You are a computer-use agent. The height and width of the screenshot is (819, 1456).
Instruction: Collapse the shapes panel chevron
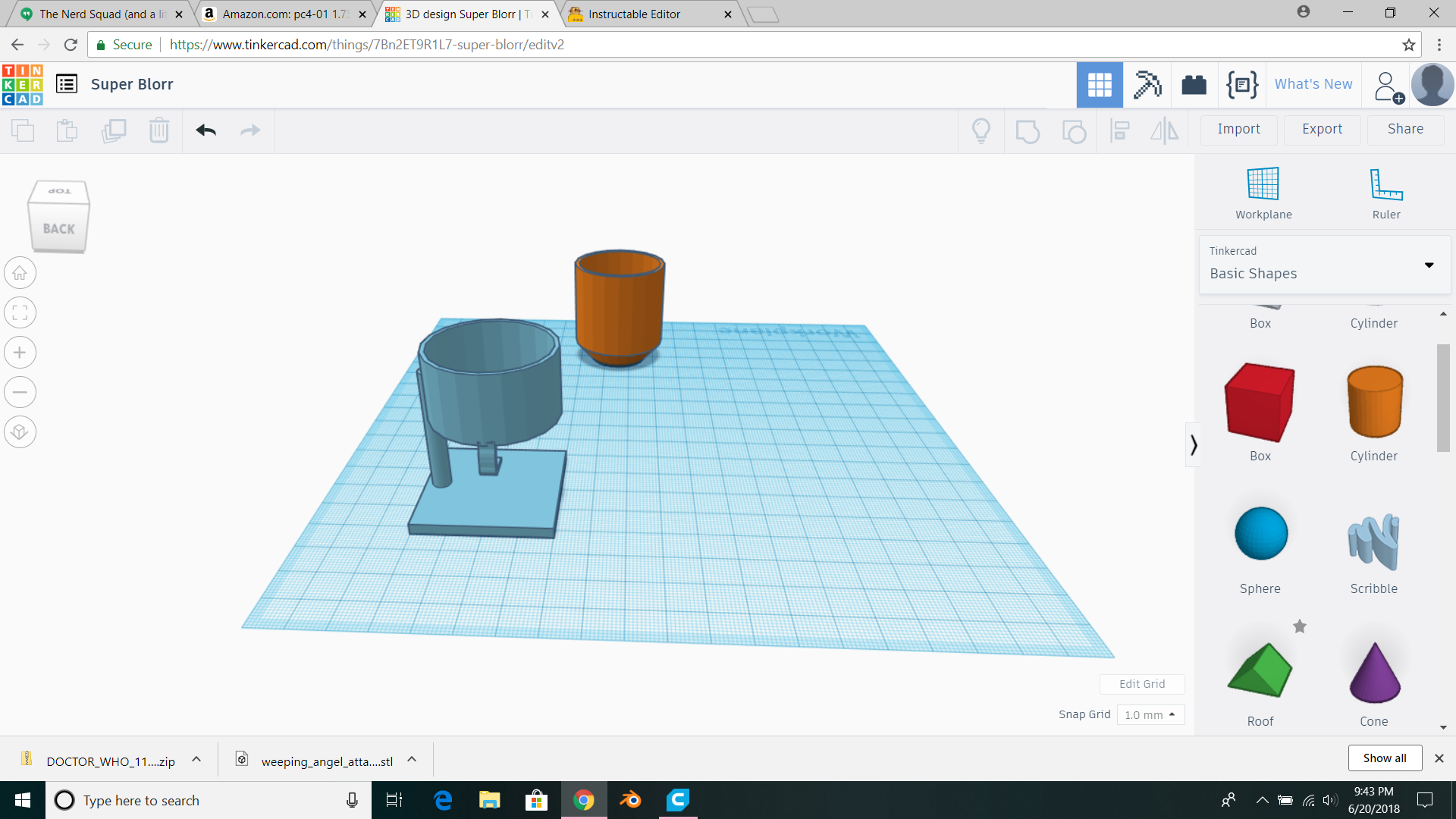(1193, 444)
